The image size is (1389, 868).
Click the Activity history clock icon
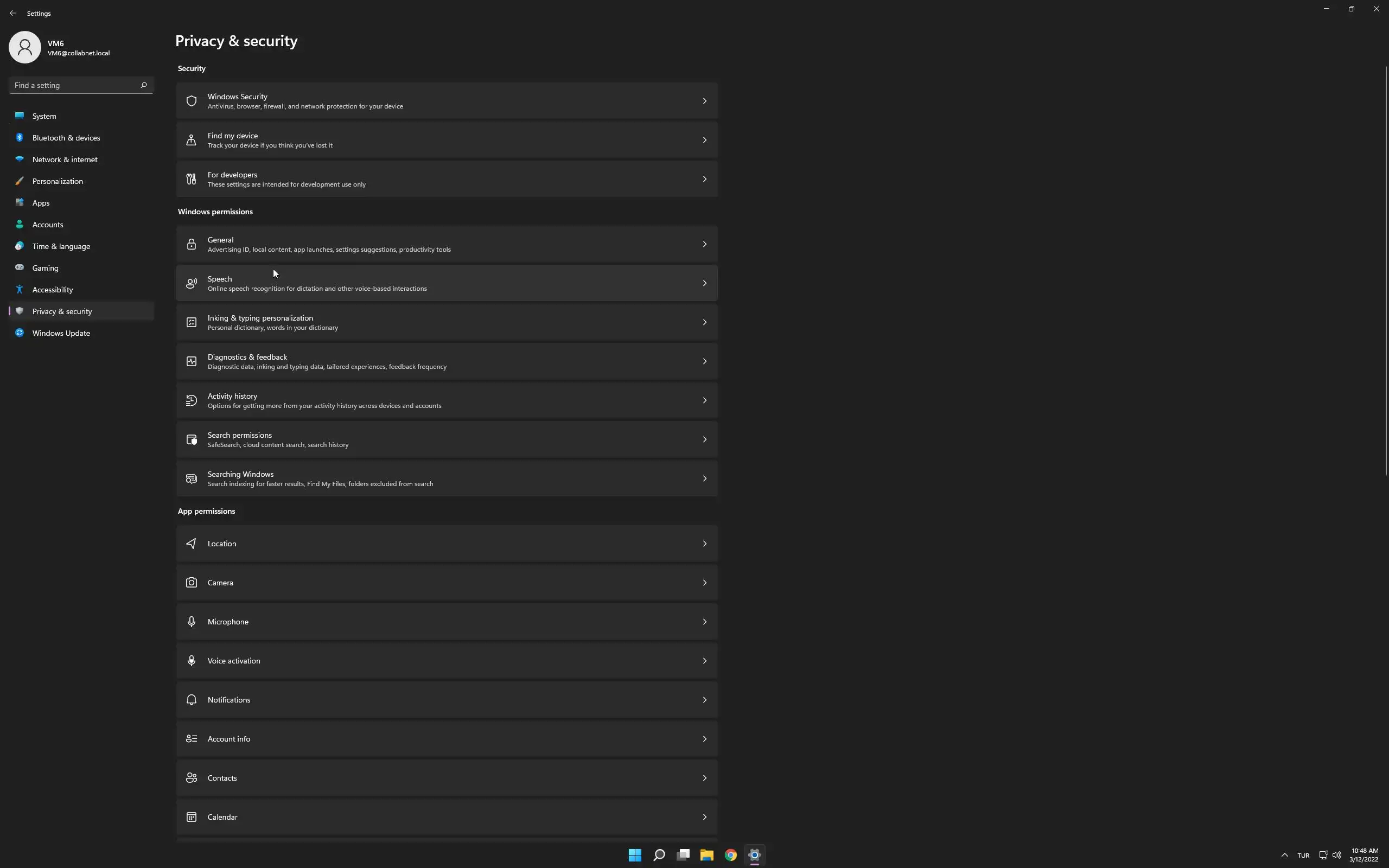[x=192, y=401]
